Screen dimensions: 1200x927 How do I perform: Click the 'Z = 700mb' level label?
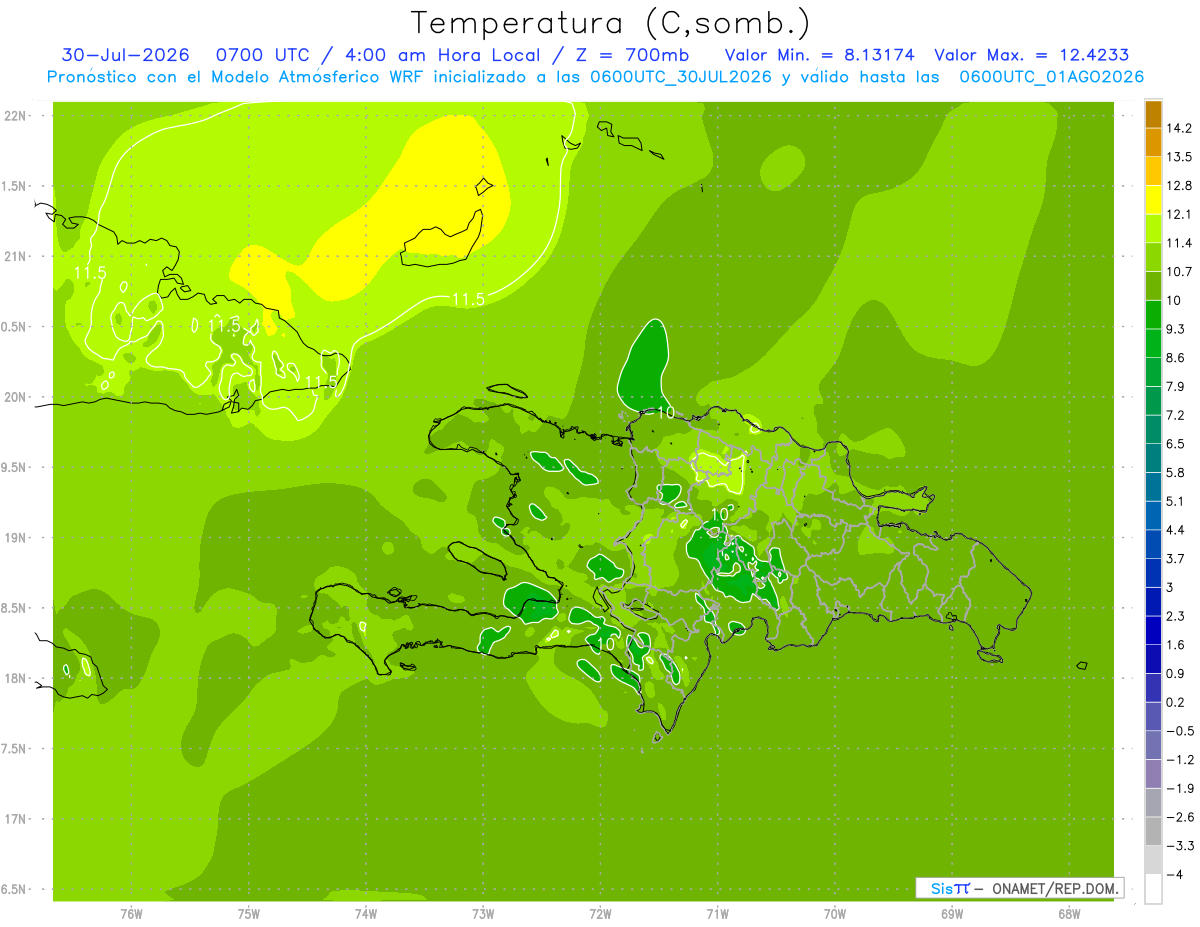click(x=634, y=55)
